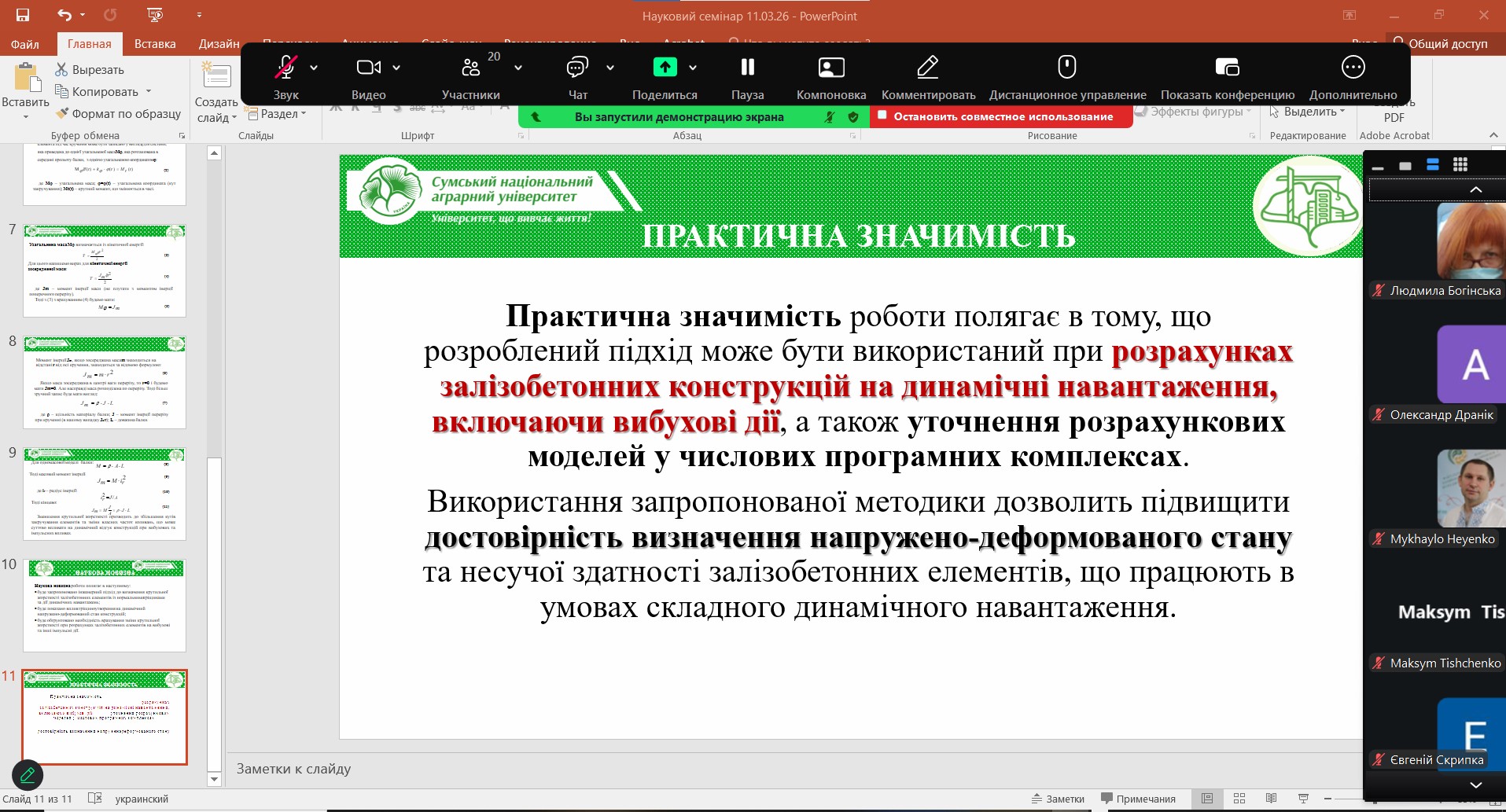This screenshot has width=1506, height=812.
Task: Click the Примечания button in status bar
Action: pyautogui.click(x=1138, y=799)
